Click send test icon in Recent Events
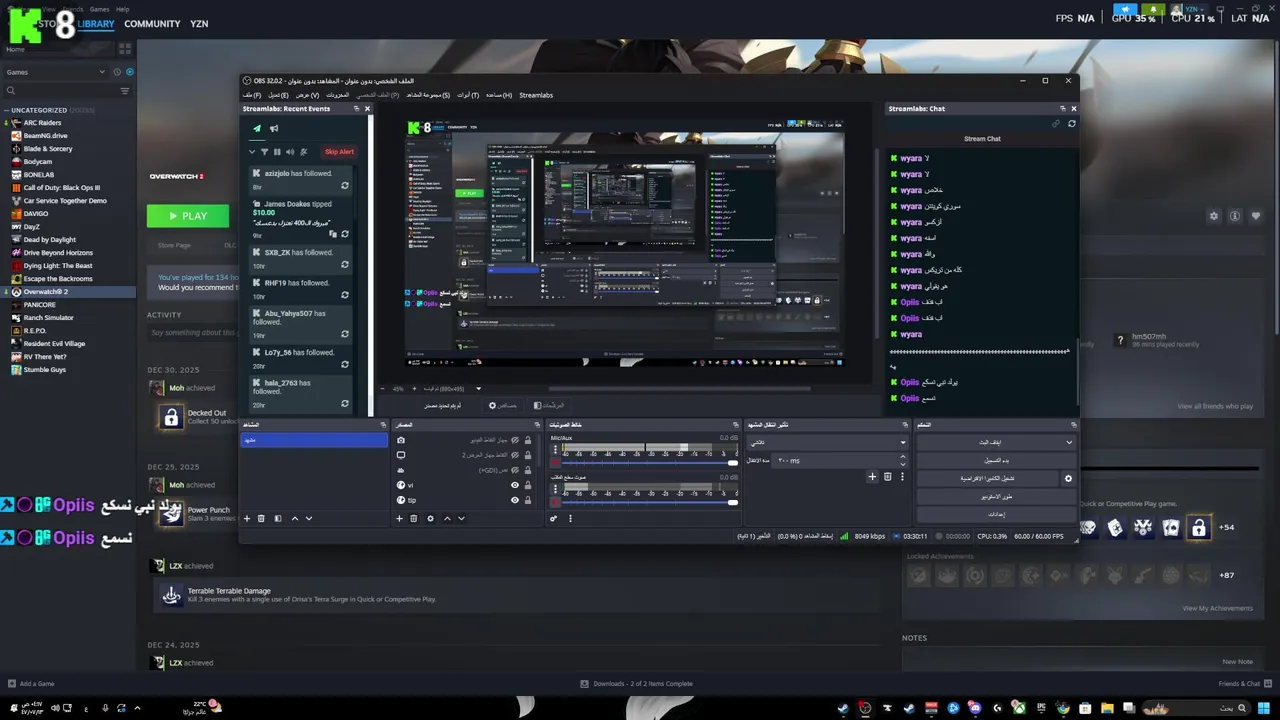This screenshot has width=1280, height=720. (257, 129)
